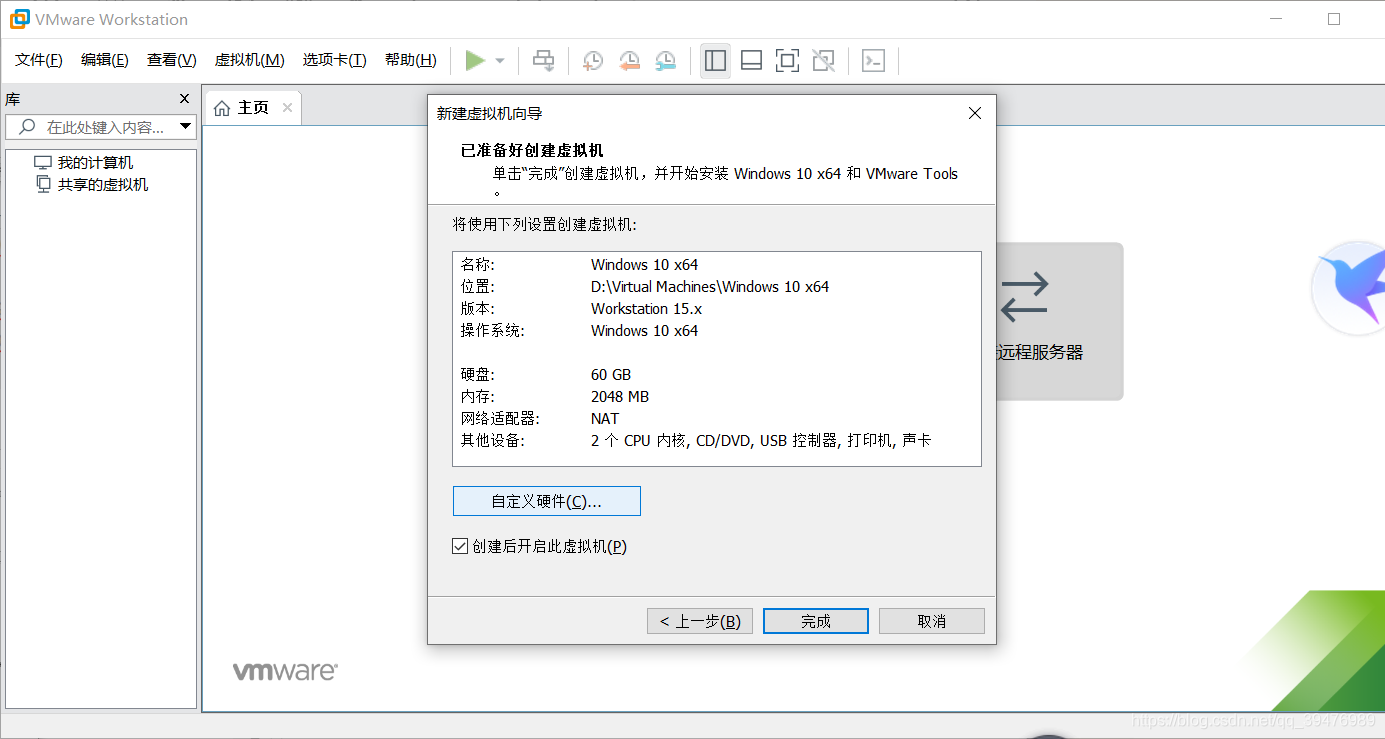Toggle the thumbnail bar view icon
The height and width of the screenshot is (739, 1385).
pos(751,61)
